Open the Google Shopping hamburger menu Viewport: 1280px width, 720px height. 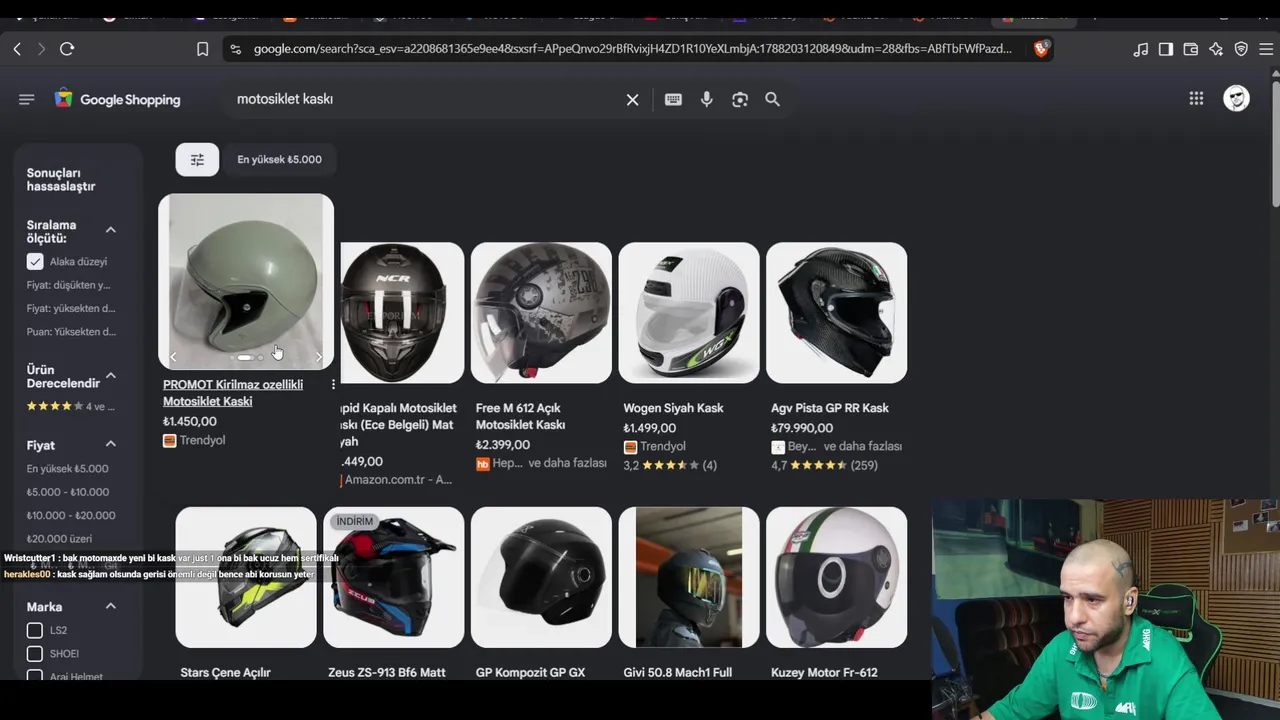tap(27, 99)
